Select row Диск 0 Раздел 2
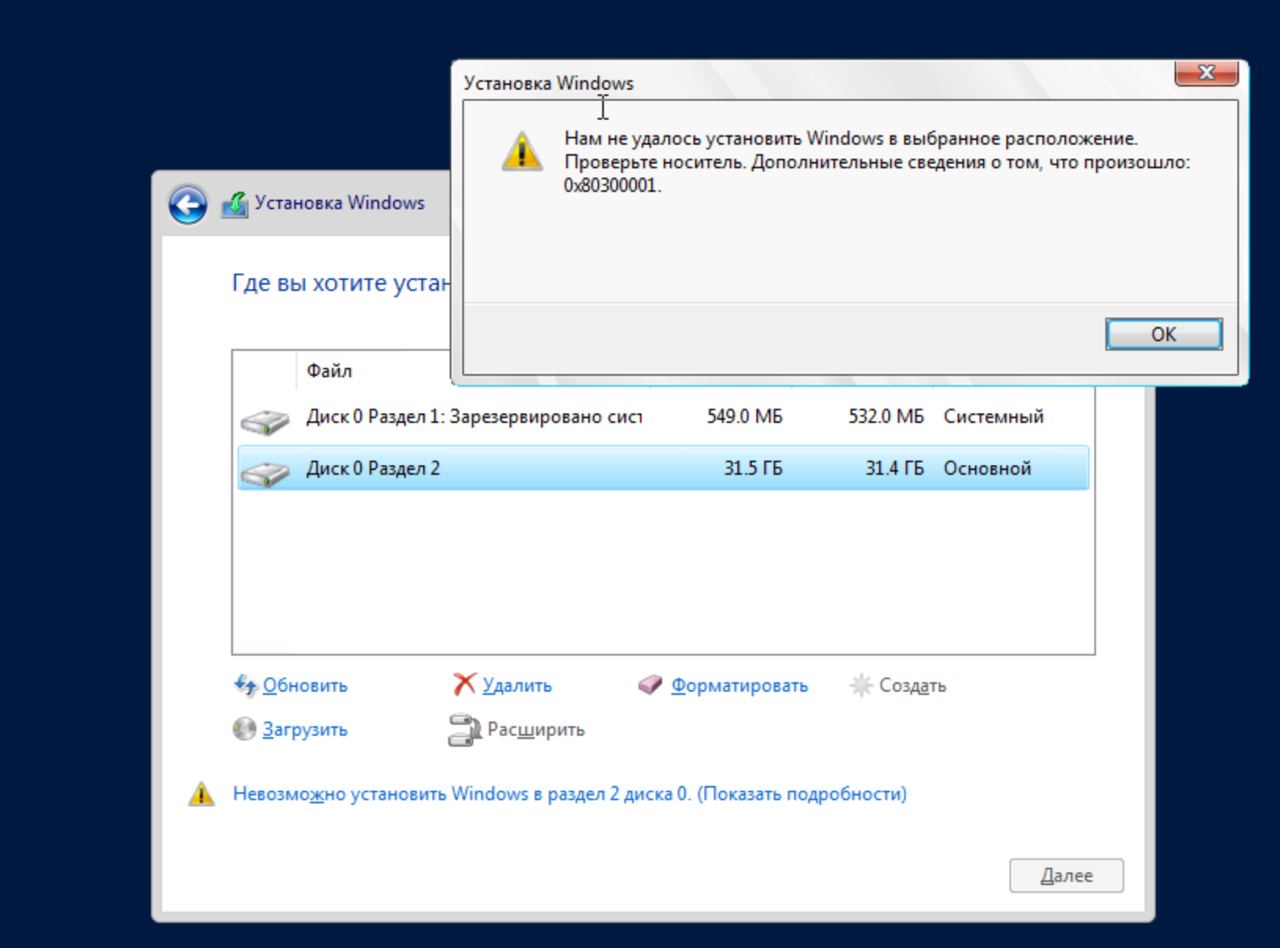The width and height of the screenshot is (1280, 948). (x=663, y=468)
